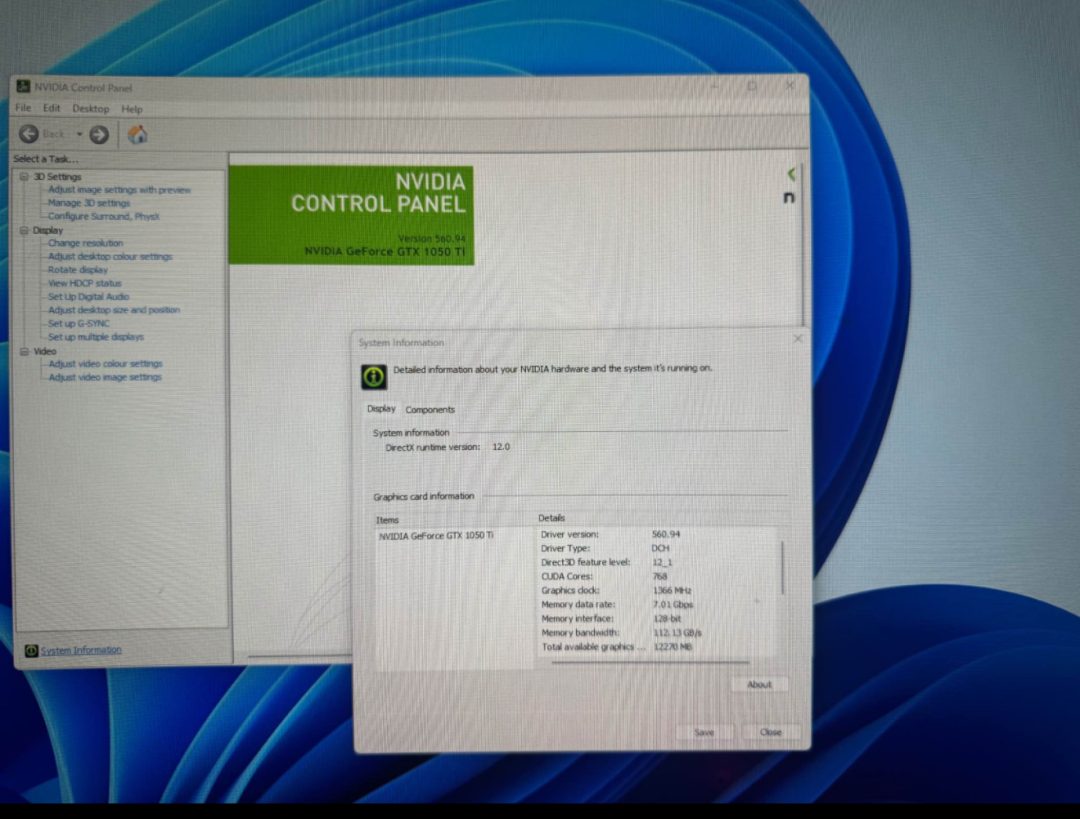The width and height of the screenshot is (1080, 819).
Task: Open the System Information link
Action: click(81, 650)
